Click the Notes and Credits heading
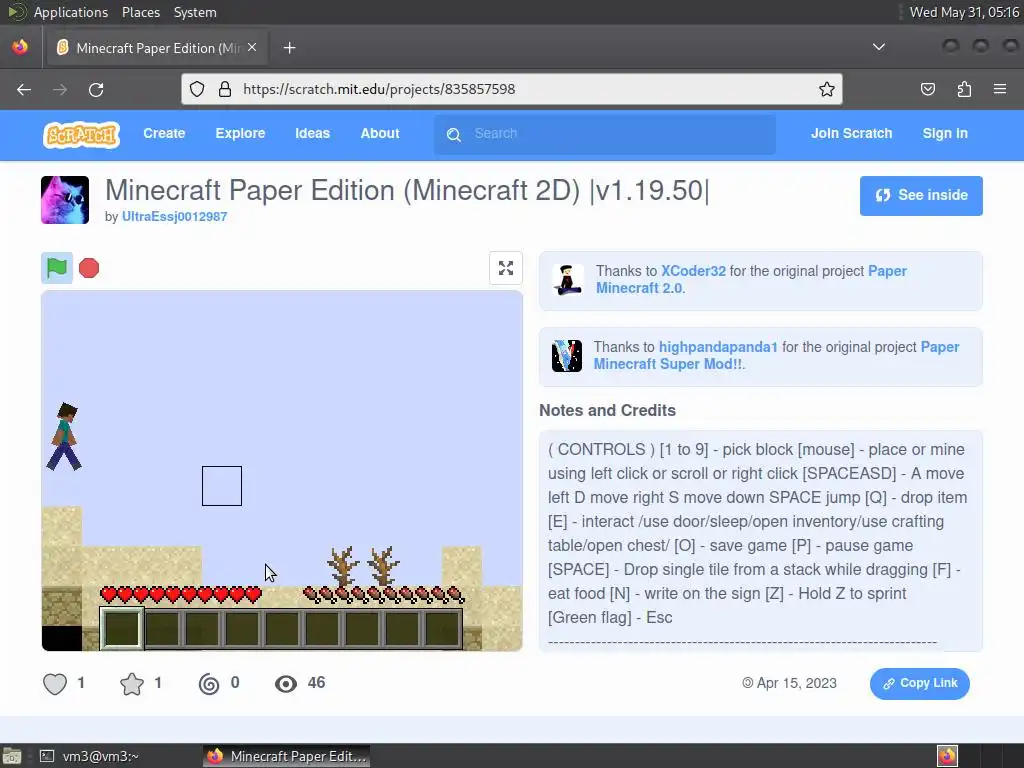The width and height of the screenshot is (1024, 768). tap(607, 410)
